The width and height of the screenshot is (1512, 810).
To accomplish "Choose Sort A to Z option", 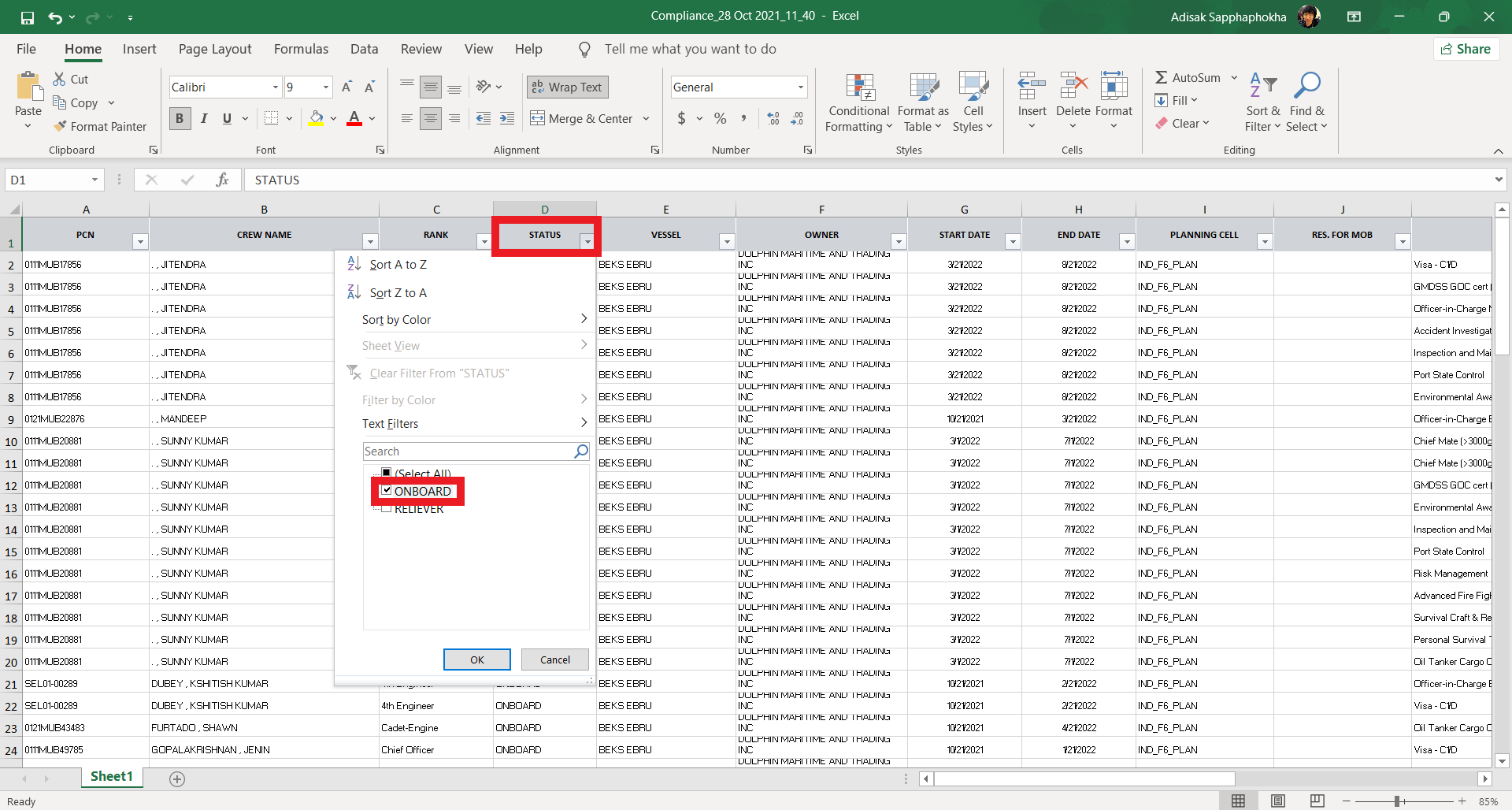I will click(398, 265).
